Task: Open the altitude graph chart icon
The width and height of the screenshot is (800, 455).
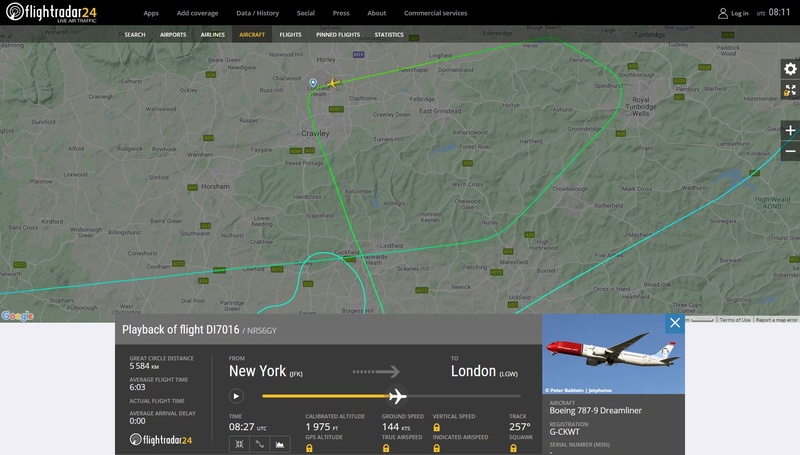Action: pos(280,444)
